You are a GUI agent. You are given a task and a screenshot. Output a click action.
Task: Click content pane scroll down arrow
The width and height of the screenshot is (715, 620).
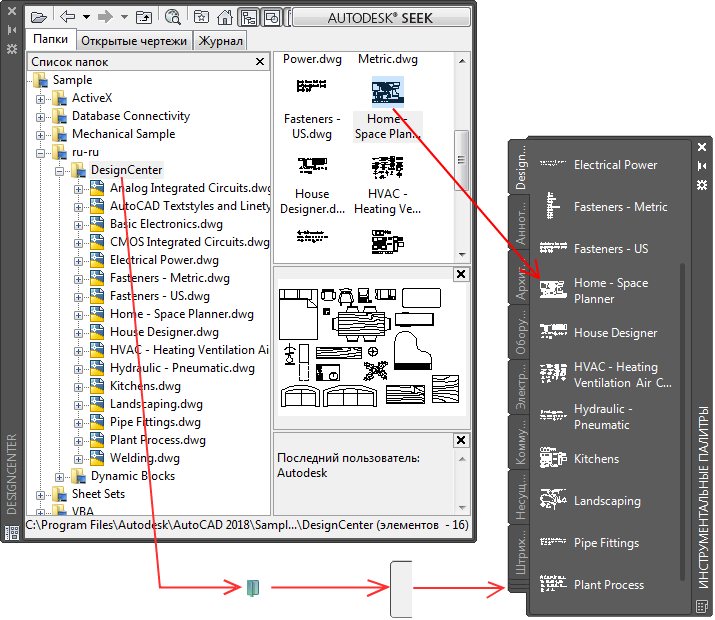point(462,254)
